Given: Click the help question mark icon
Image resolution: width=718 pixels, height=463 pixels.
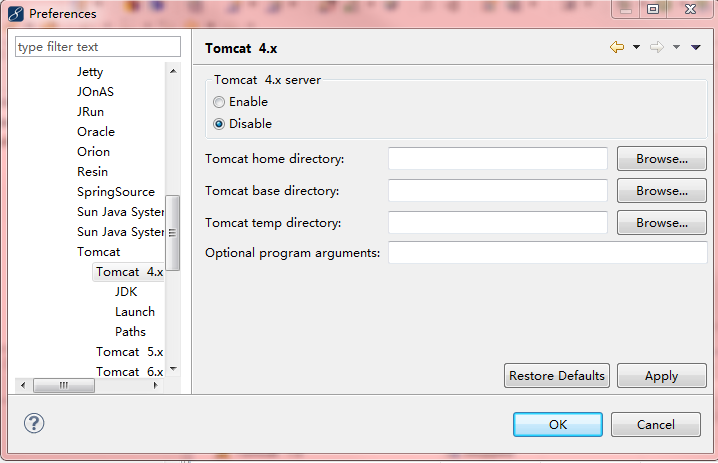Looking at the screenshot, I should (34, 423).
